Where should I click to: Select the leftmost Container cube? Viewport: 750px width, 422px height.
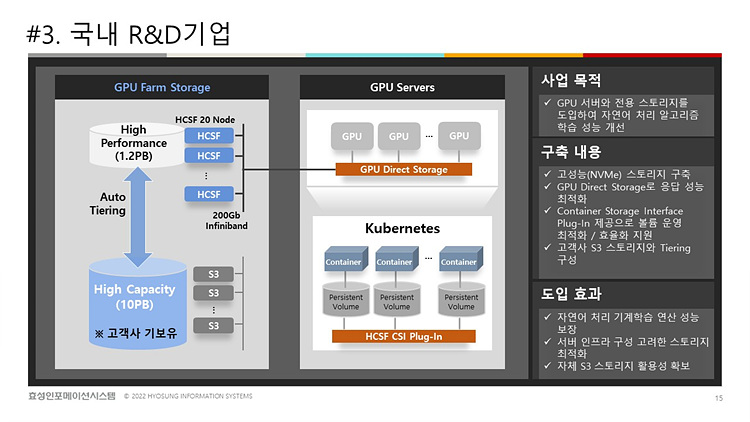[x=343, y=261]
